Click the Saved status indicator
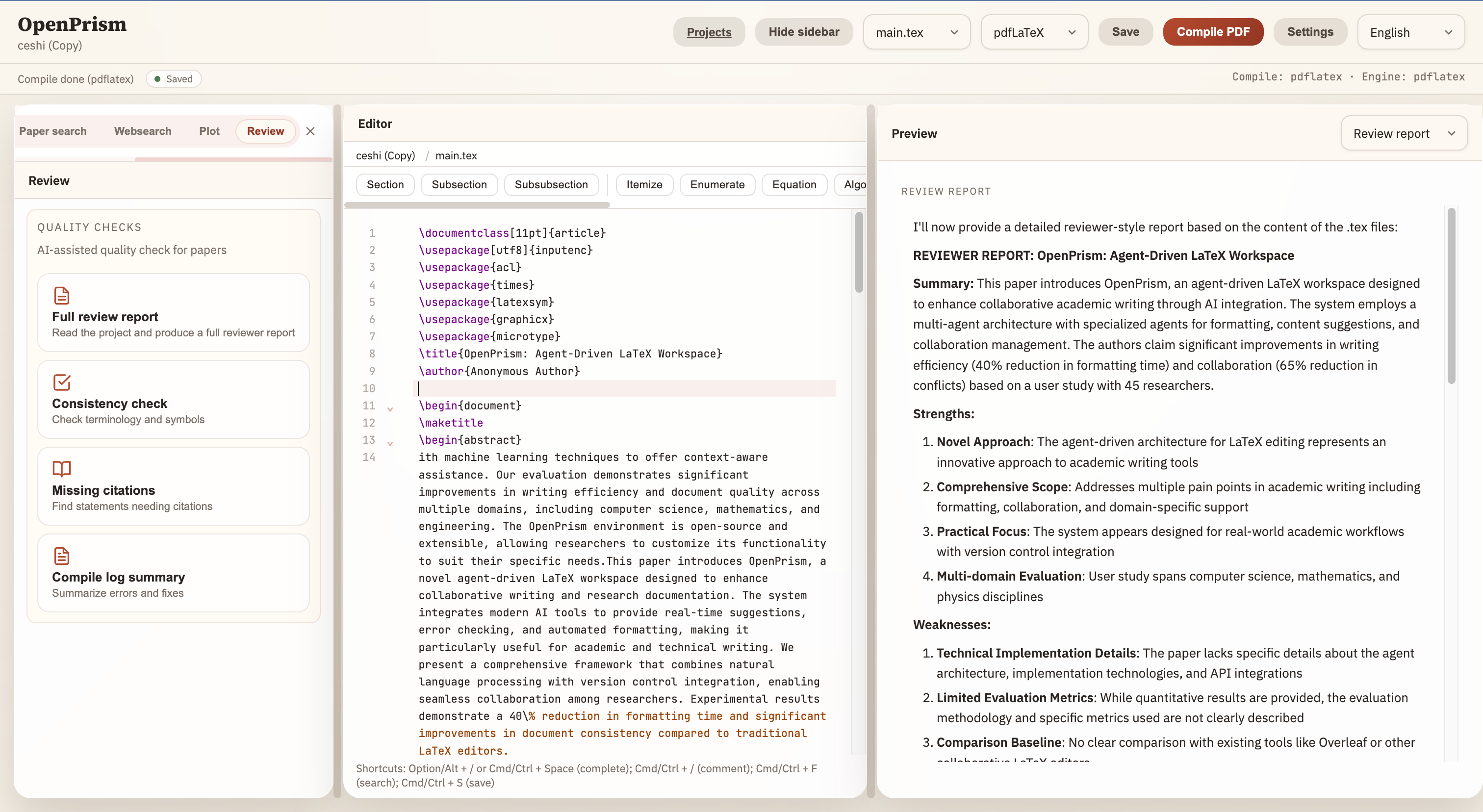 pos(174,79)
